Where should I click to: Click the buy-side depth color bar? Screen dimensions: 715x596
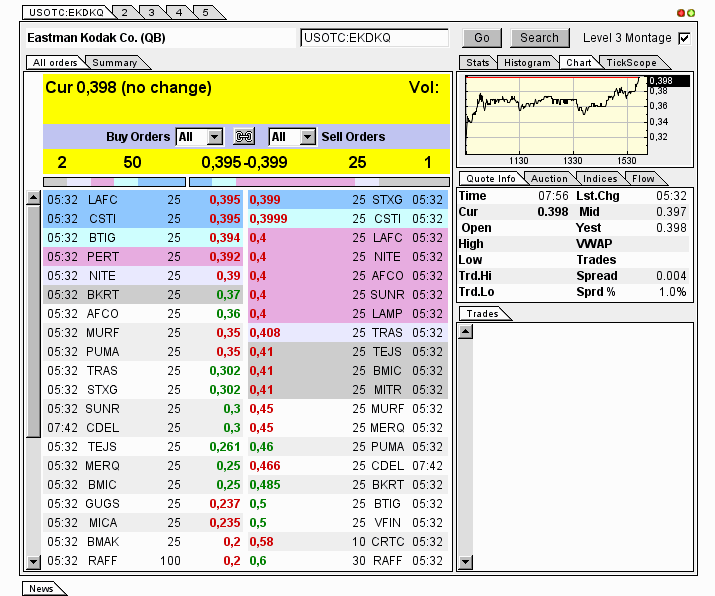click(x=114, y=182)
